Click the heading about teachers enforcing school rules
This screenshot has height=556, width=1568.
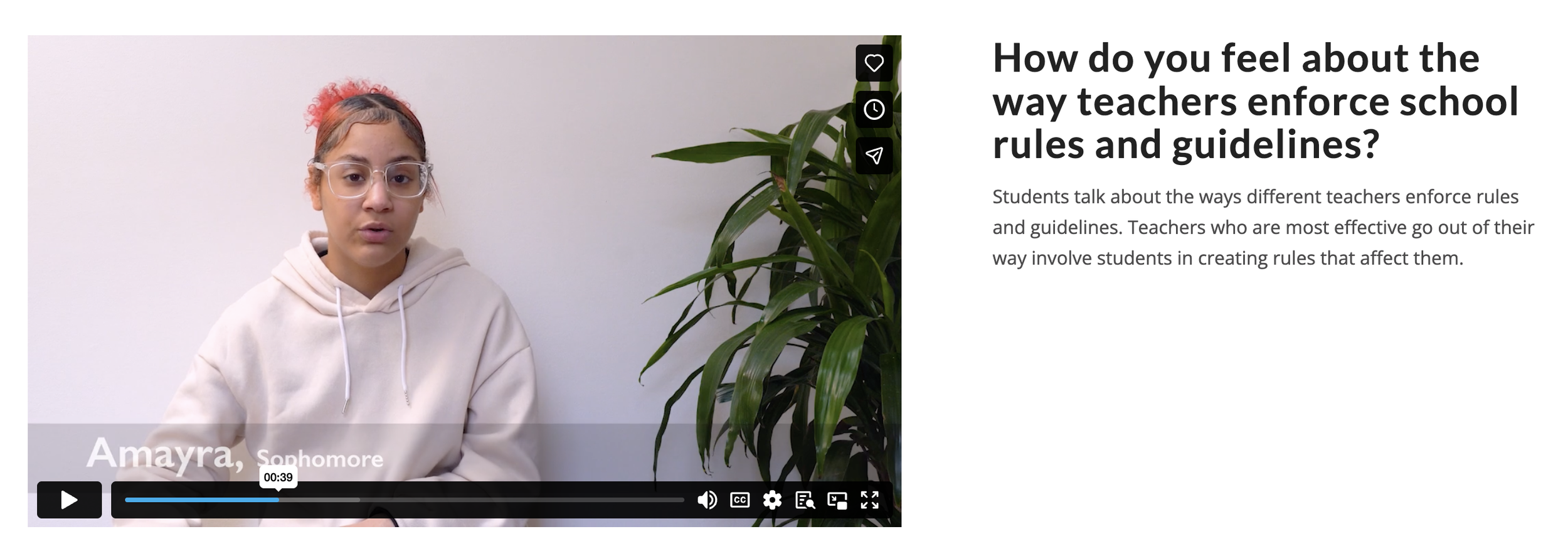pyautogui.click(x=1256, y=102)
